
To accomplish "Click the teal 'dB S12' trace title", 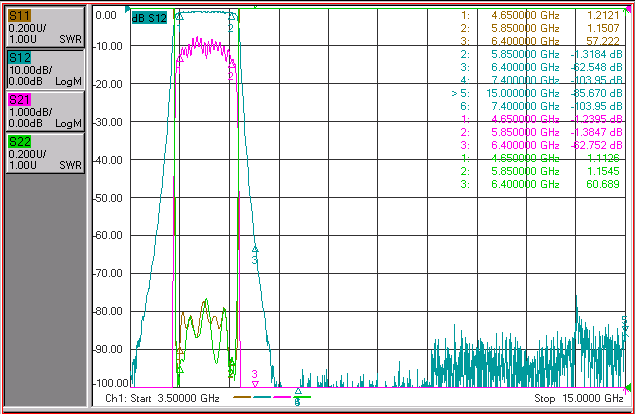I will [149, 18].
